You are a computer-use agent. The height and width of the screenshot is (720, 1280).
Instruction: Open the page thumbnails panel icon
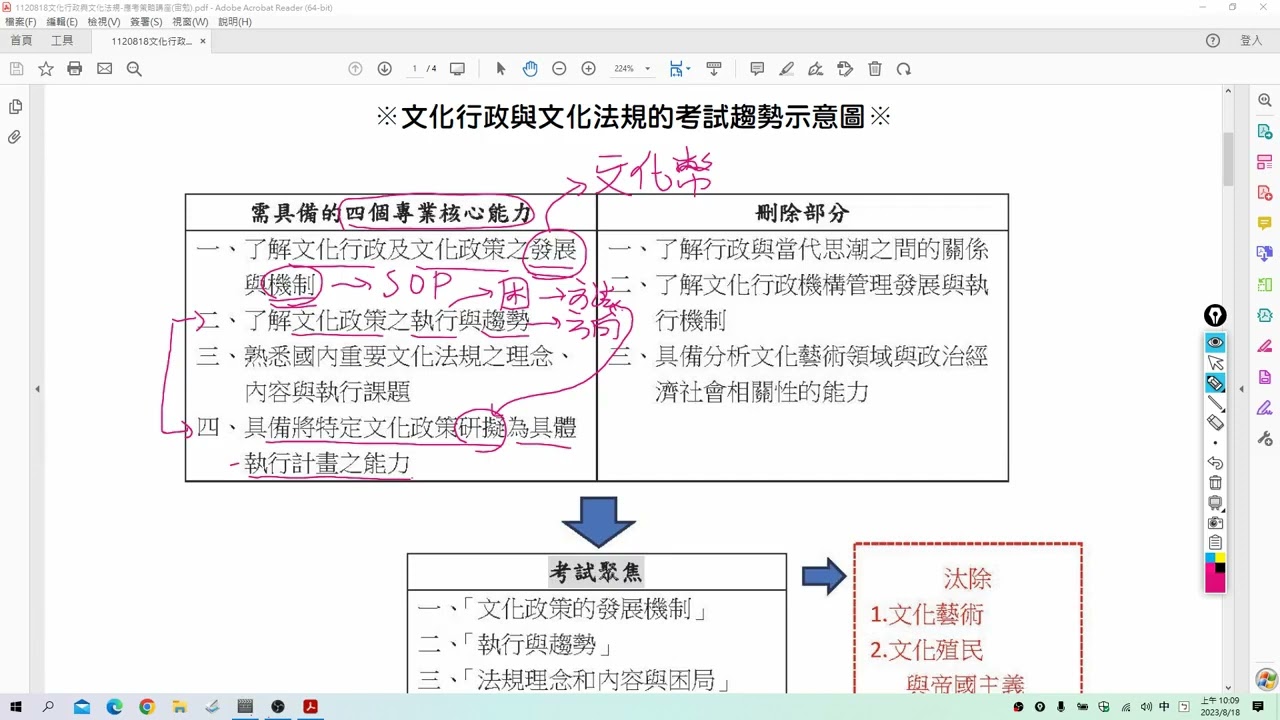coord(15,107)
